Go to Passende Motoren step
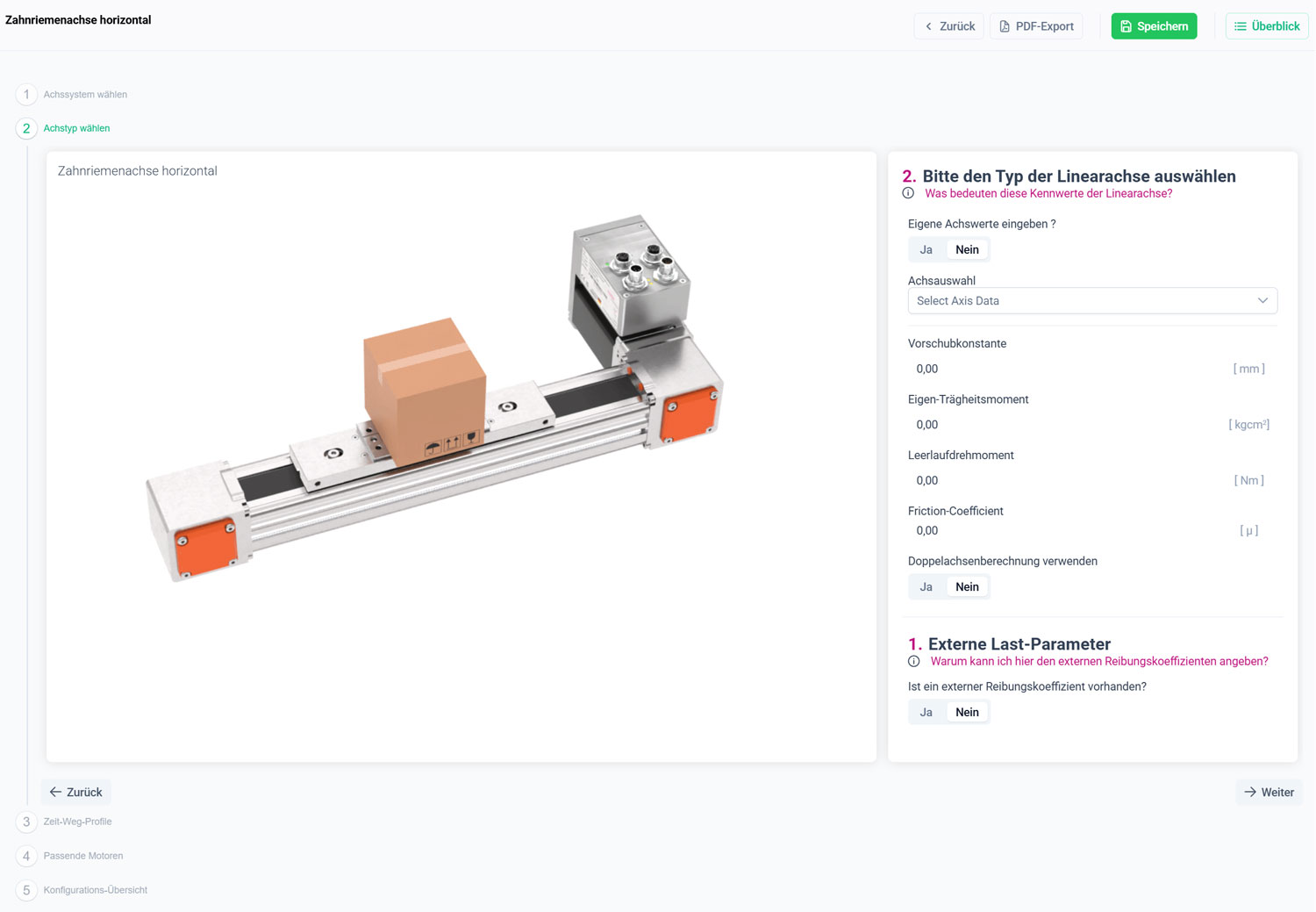The image size is (1316, 912). pos(83,856)
